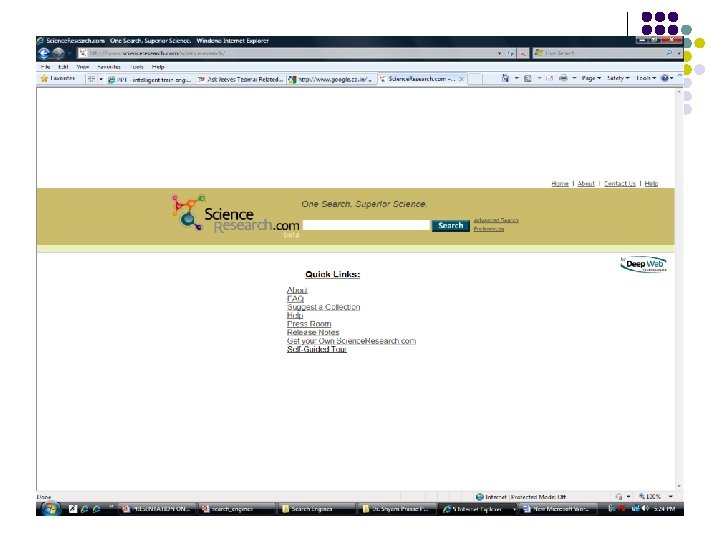Open the Page menu dropdown
Screen dimensions: 720x540
591,79
